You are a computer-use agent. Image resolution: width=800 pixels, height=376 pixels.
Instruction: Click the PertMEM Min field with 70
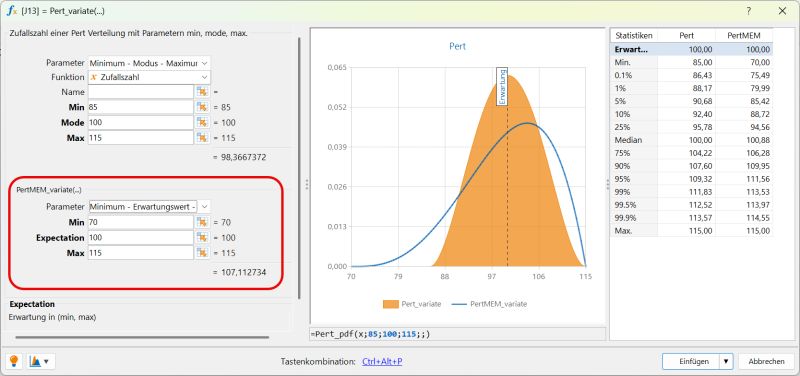pyautogui.click(x=141, y=222)
